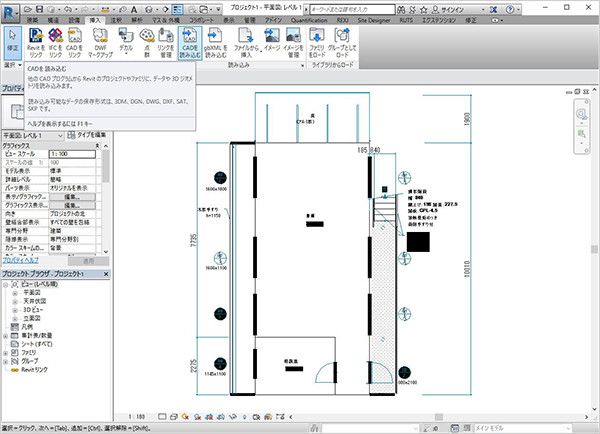Click 編集 button for グラフィックス表示 row
The width and height of the screenshot is (600, 434).
pyautogui.click(x=72, y=206)
